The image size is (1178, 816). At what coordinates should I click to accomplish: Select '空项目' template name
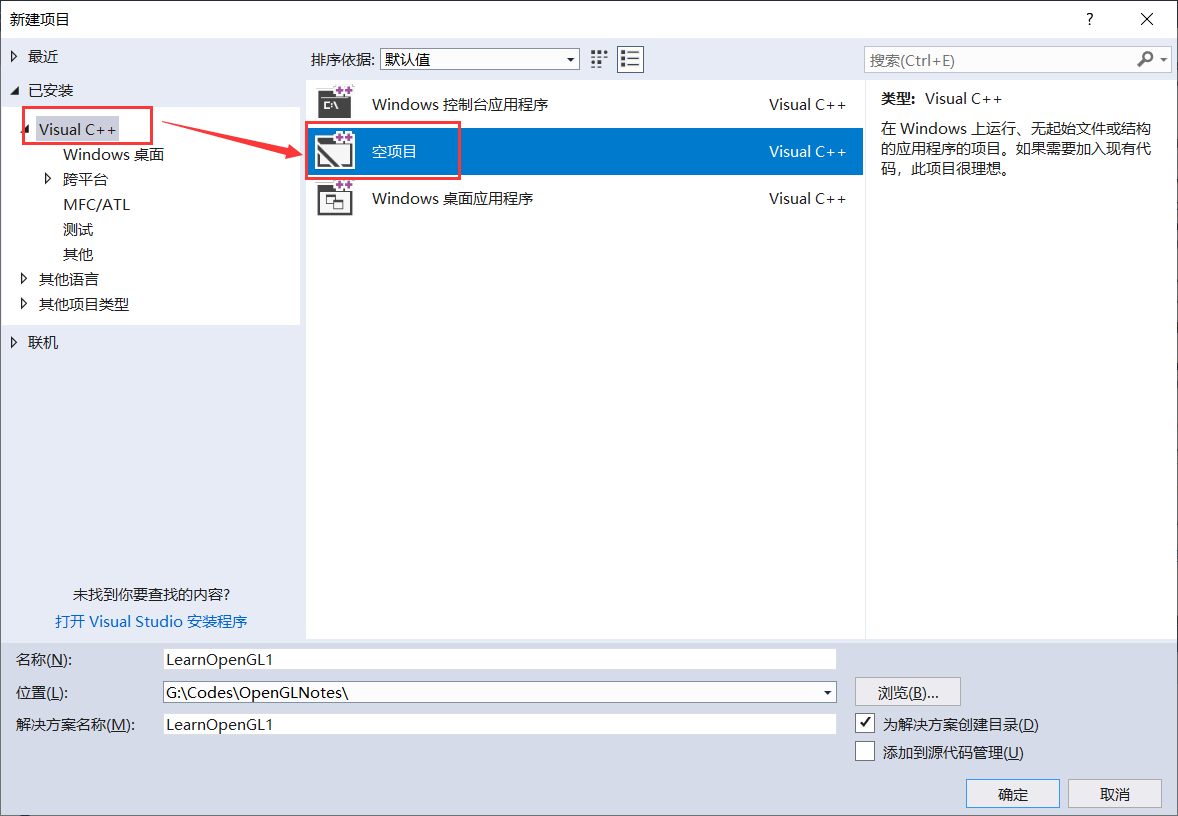coord(394,151)
